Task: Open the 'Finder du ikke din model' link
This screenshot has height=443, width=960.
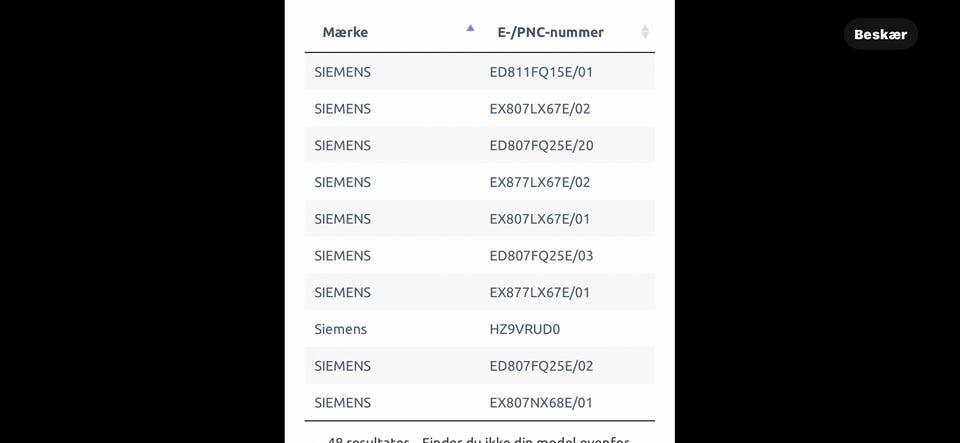Action: point(525,439)
